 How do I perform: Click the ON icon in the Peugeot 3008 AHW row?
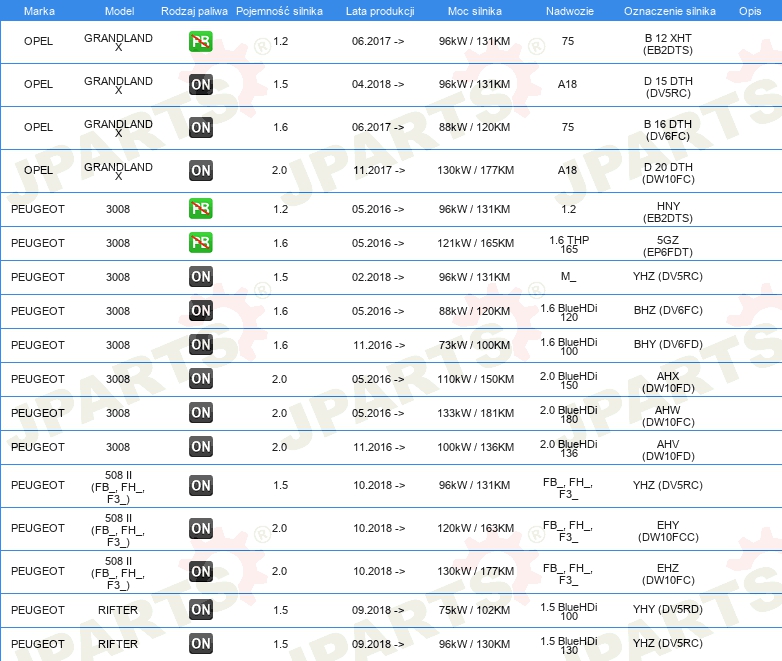201,413
